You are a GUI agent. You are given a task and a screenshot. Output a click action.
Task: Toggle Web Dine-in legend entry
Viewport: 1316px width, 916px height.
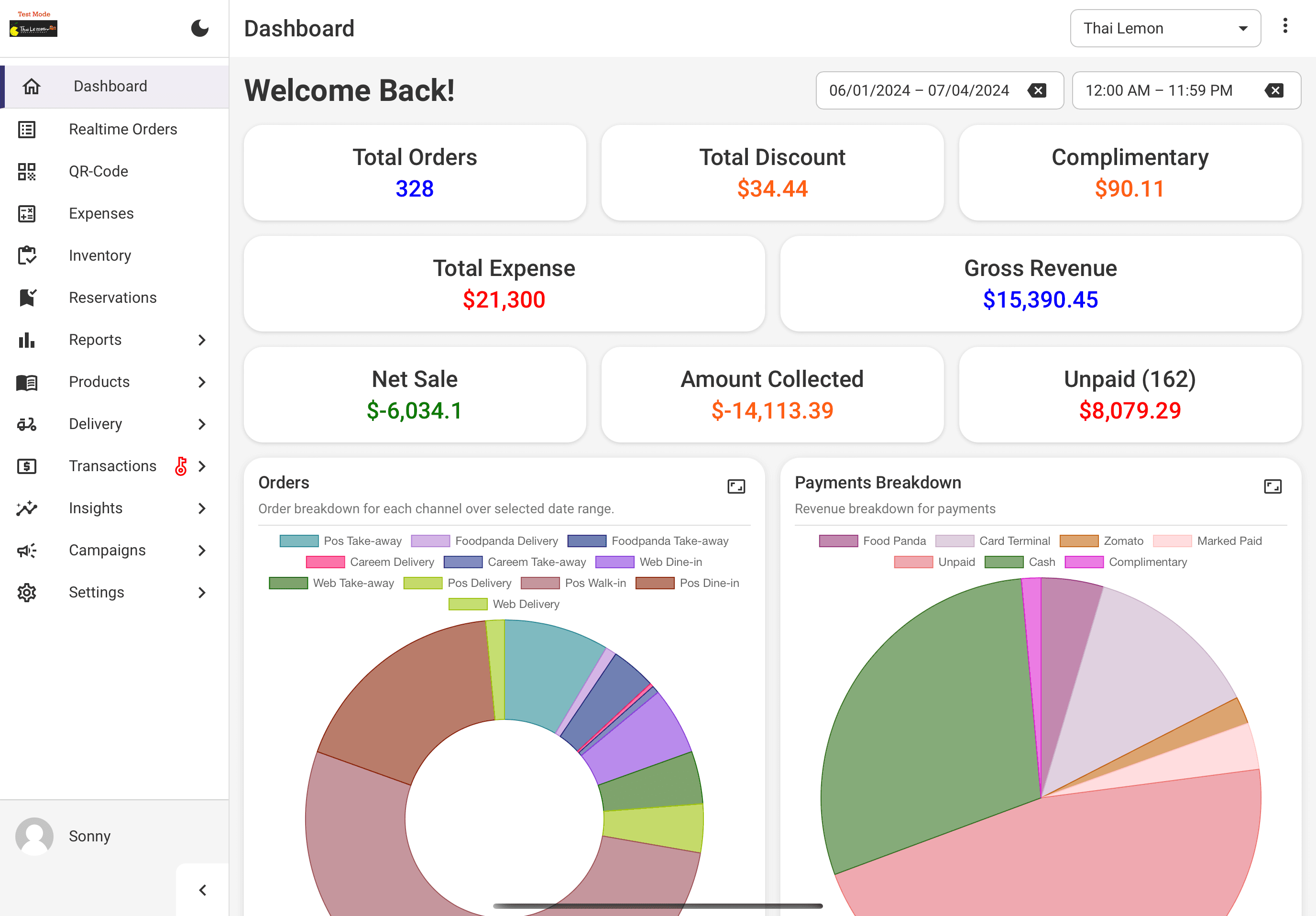click(649, 562)
